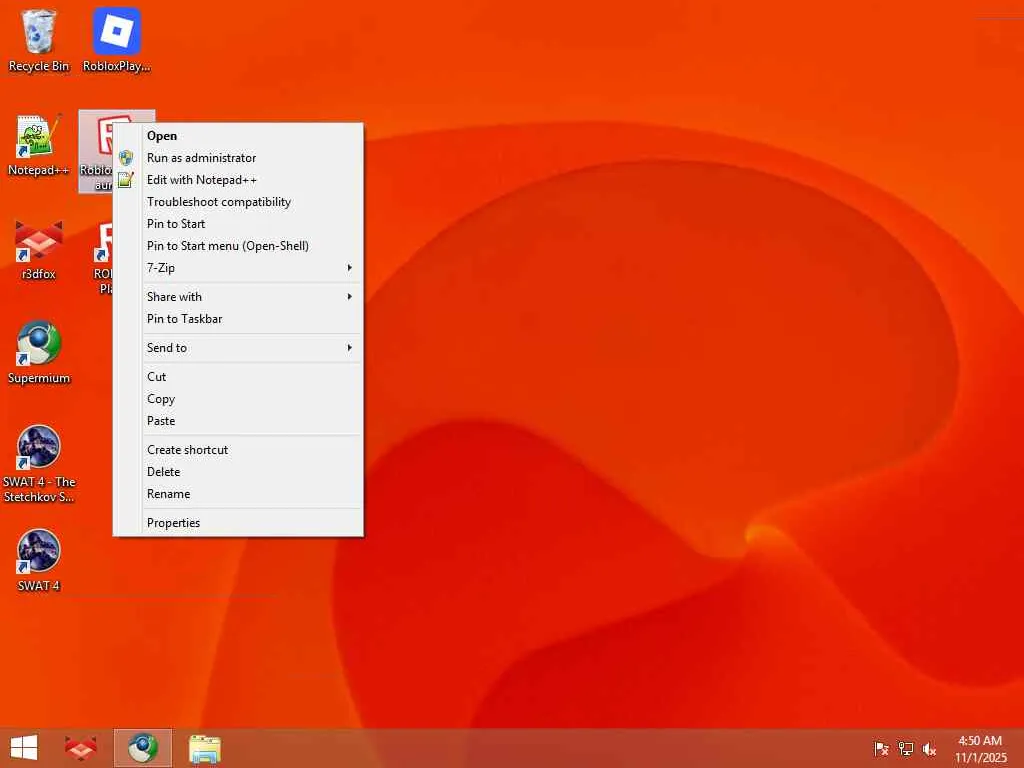Select the Notepad++ desktop shortcut
1024x768 pixels.
[39, 145]
